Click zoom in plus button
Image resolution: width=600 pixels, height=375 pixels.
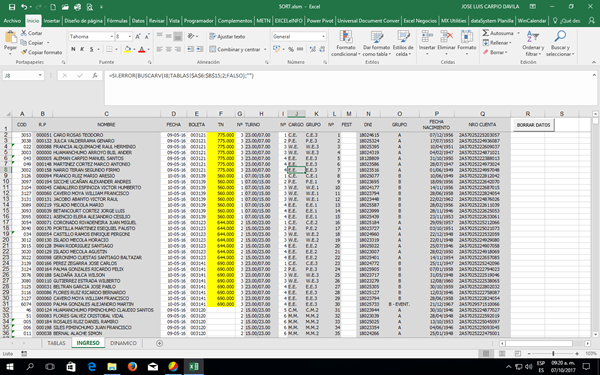tap(577, 354)
